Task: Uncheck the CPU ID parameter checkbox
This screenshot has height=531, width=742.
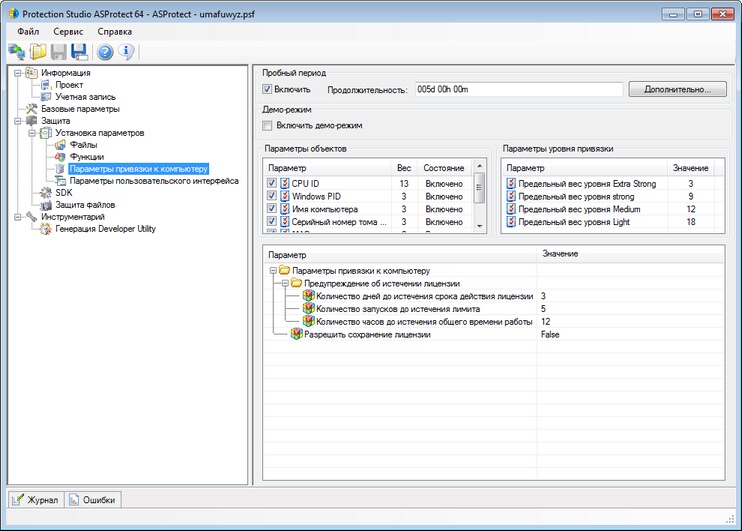Action: (x=272, y=183)
